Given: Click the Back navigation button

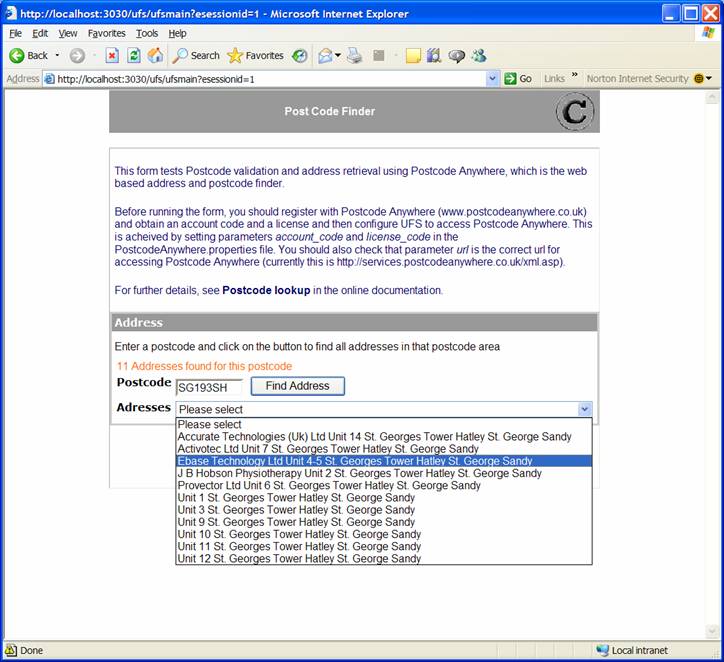Looking at the screenshot, I should point(29,55).
